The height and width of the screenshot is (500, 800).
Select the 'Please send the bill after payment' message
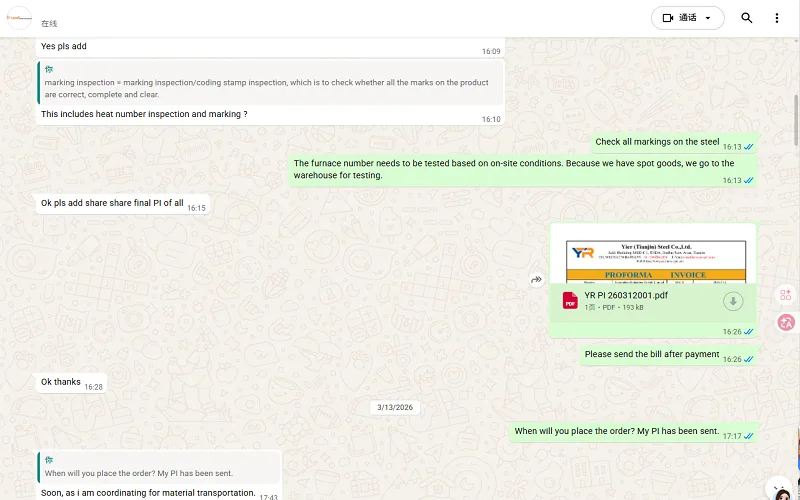(652, 354)
